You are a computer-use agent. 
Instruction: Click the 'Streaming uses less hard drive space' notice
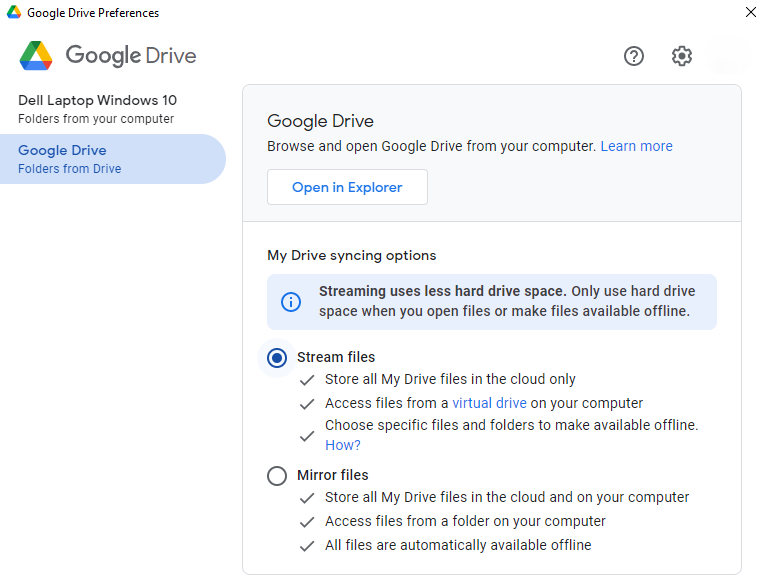coord(492,302)
